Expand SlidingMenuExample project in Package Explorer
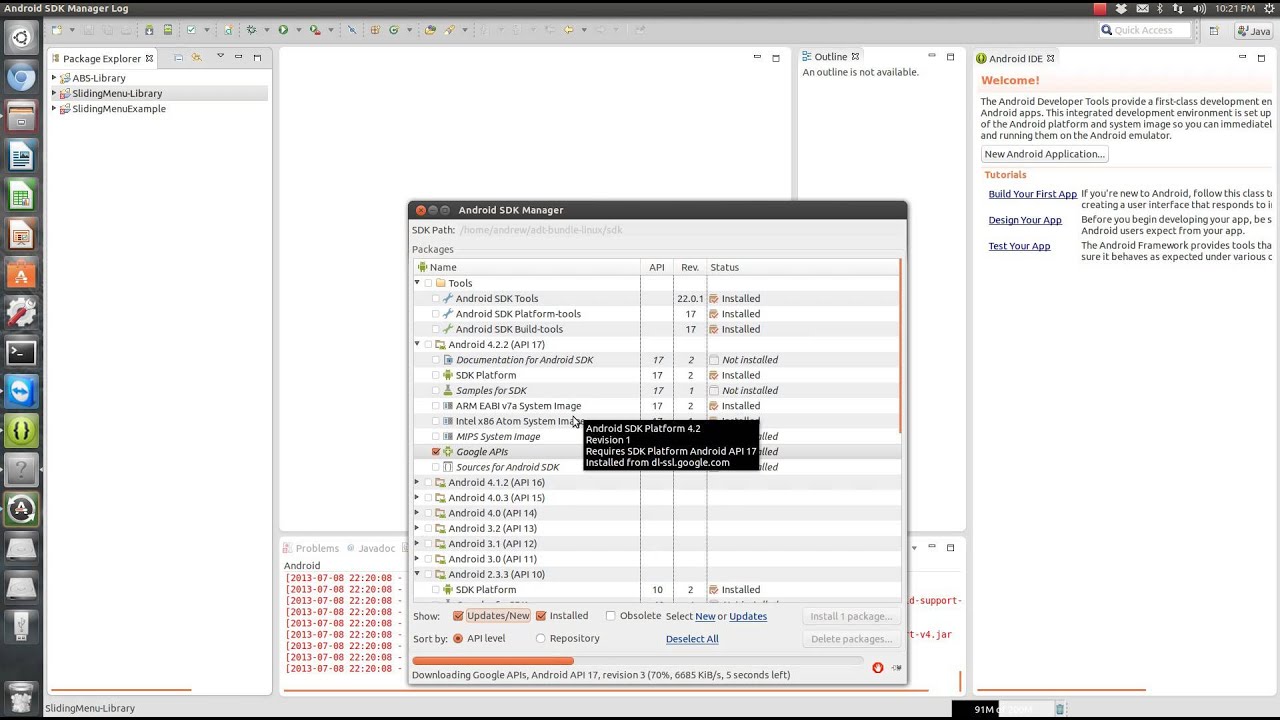This screenshot has height=720, width=1280. 54,108
